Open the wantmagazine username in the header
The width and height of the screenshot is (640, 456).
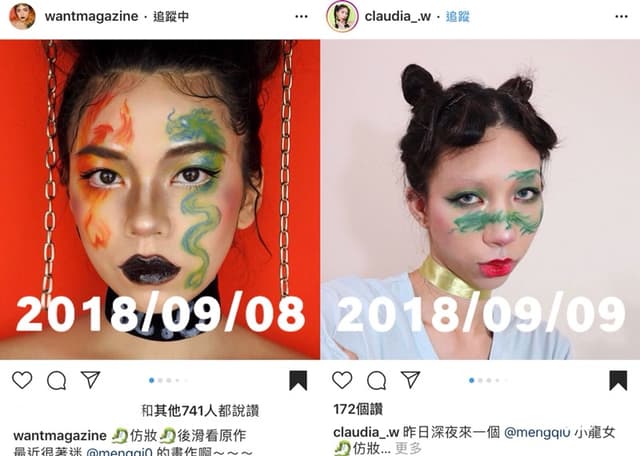91,16
